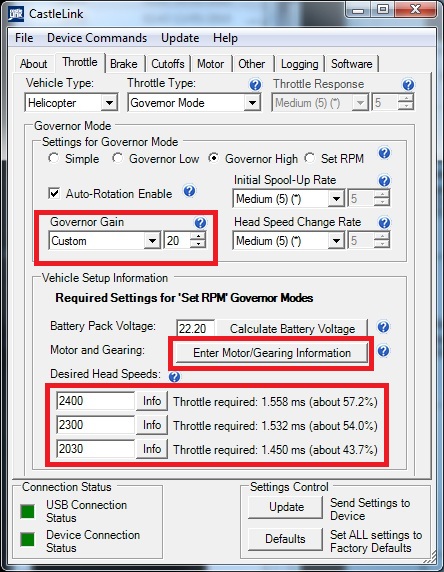This screenshot has width=444, height=572.
Task: Switch to the Software tab
Action: [x=352, y=64]
